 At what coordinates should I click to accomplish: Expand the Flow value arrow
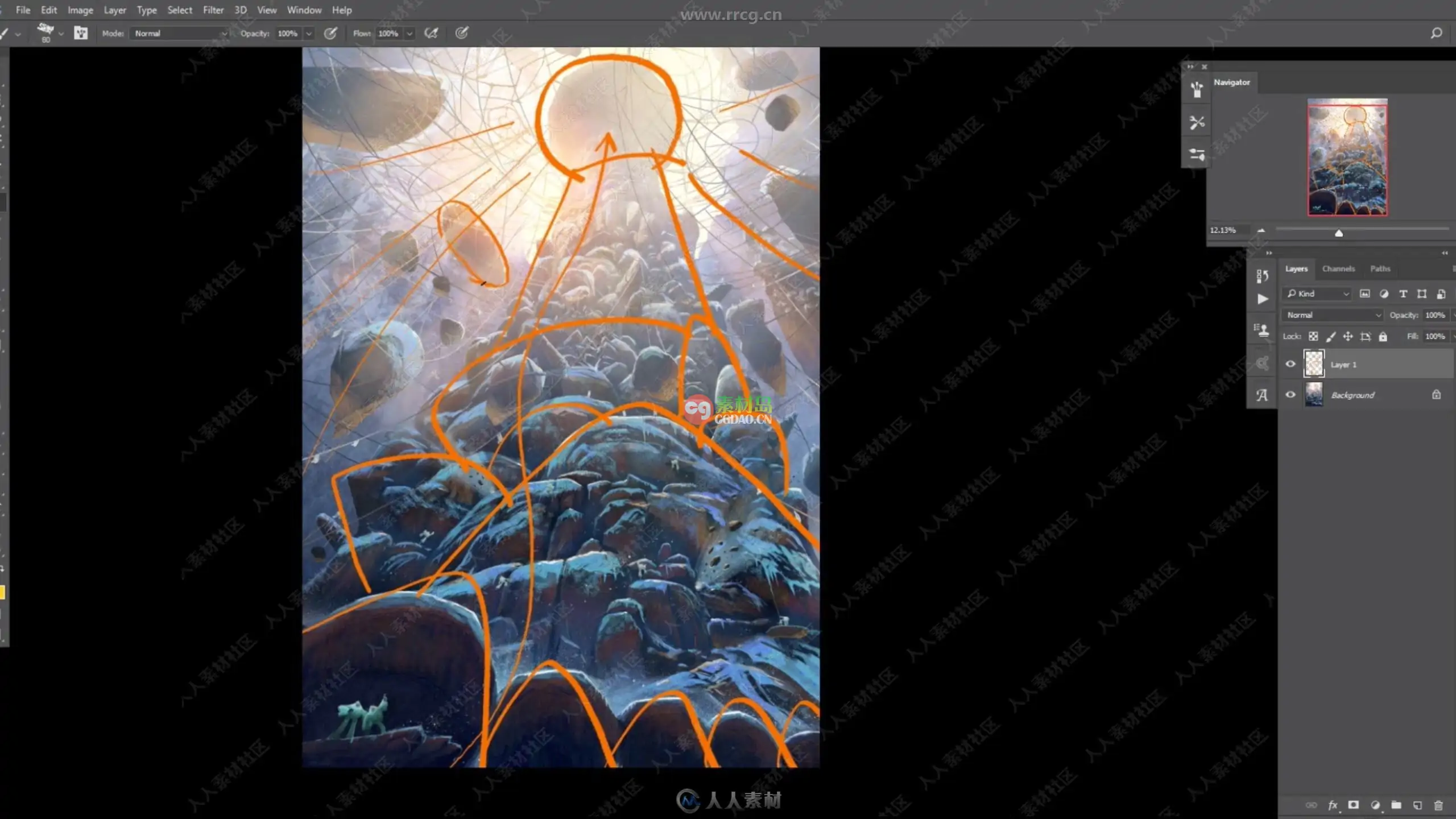click(409, 34)
